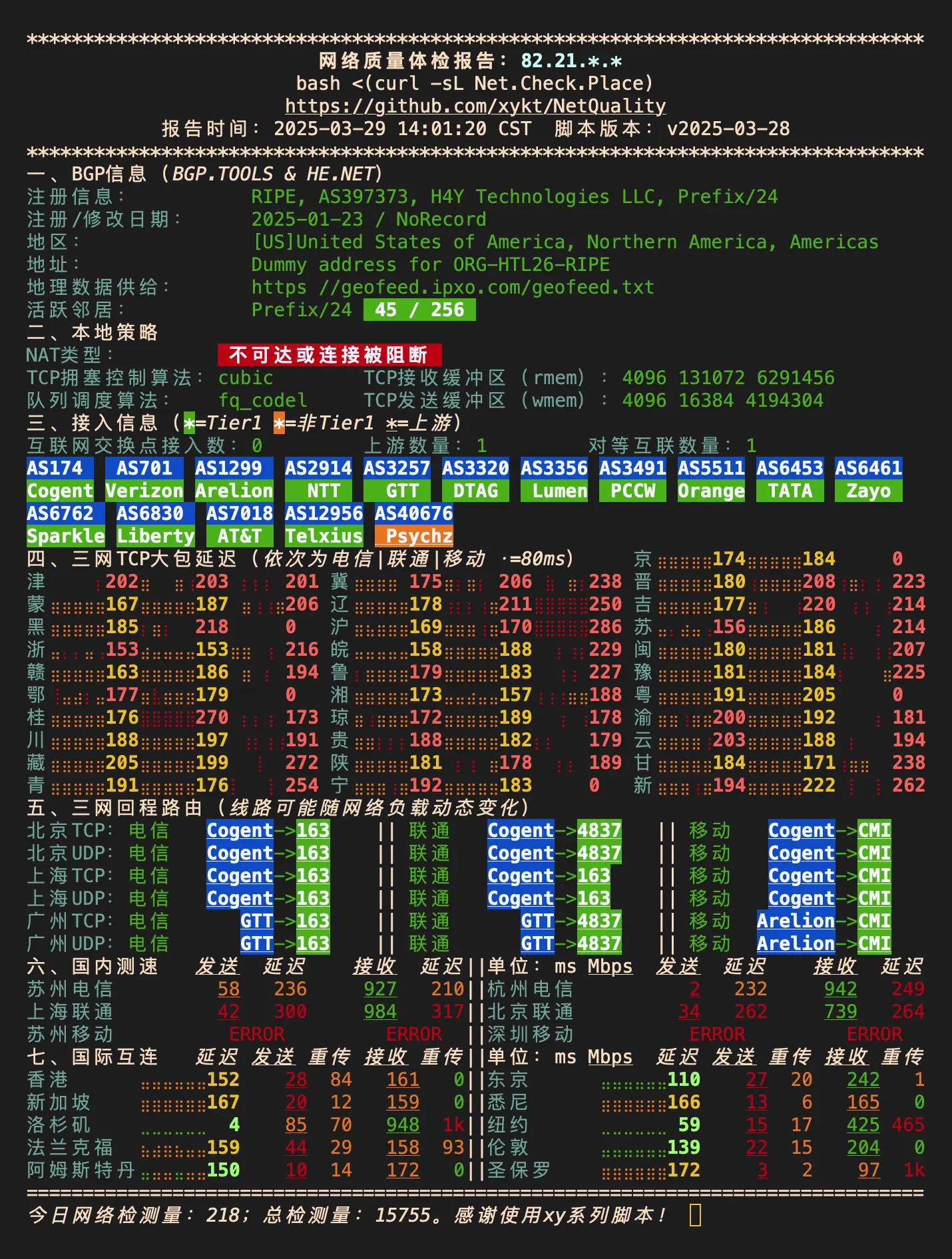Click the 广州TCP row label

[70, 921]
